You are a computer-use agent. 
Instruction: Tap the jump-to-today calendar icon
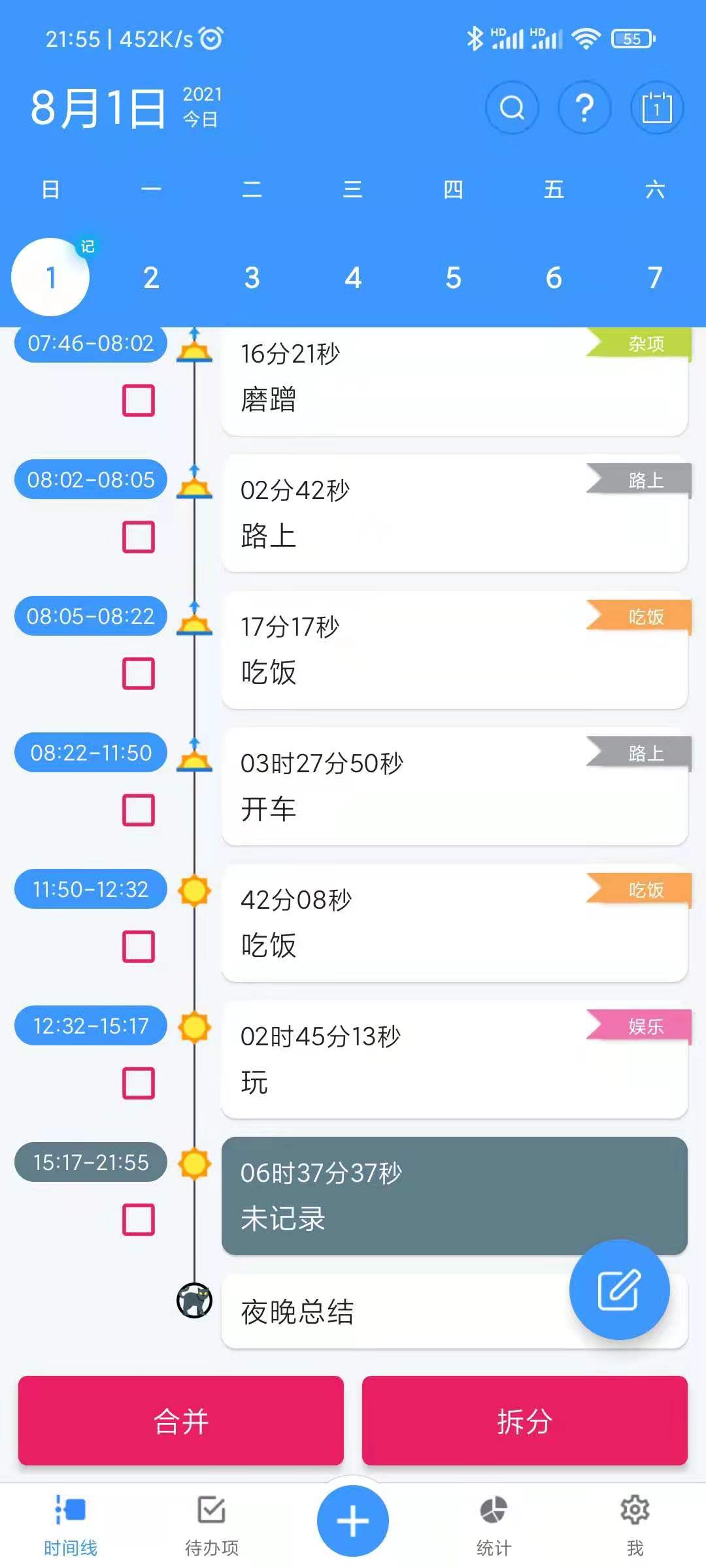pos(656,108)
